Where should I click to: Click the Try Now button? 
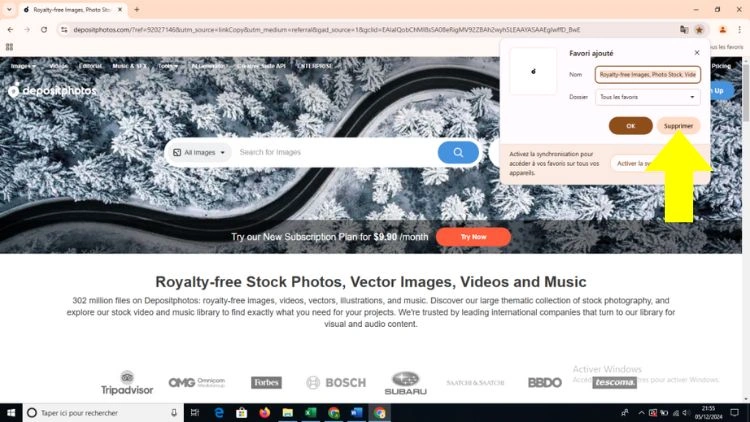click(473, 237)
